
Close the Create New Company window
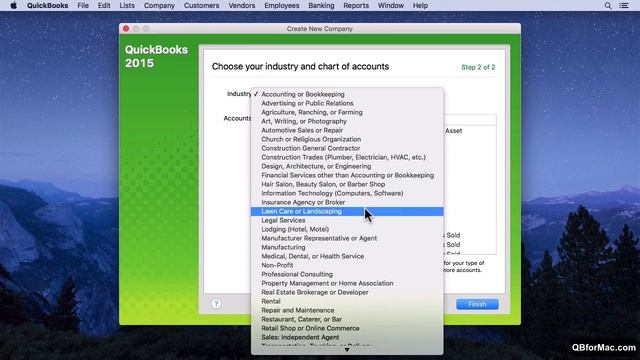126,29
